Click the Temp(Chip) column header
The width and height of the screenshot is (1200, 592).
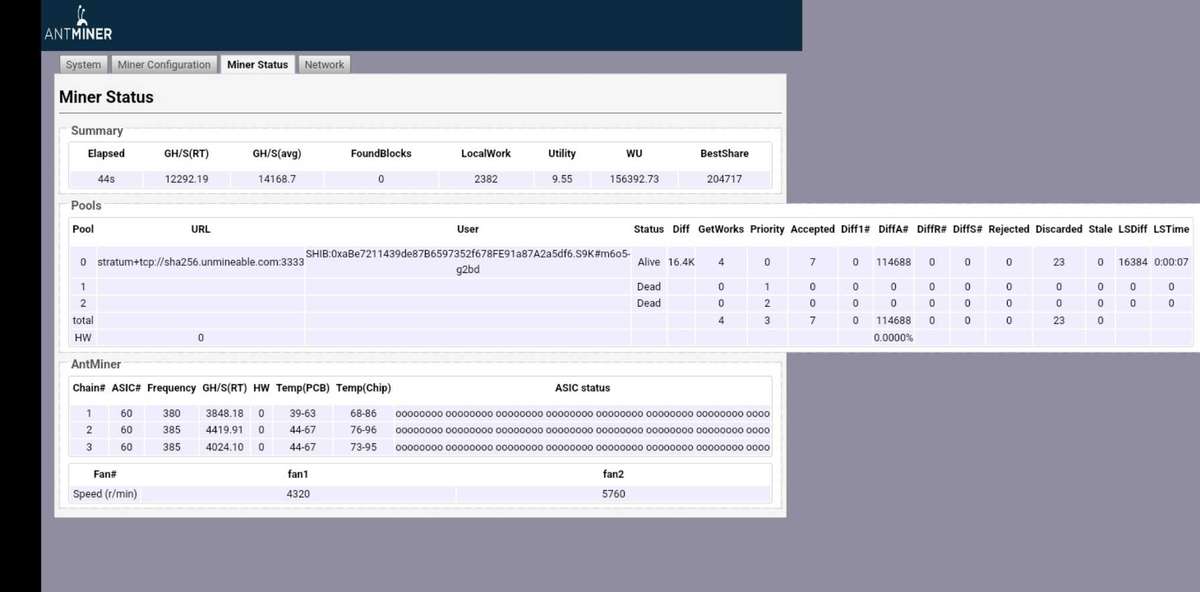click(x=363, y=388)
